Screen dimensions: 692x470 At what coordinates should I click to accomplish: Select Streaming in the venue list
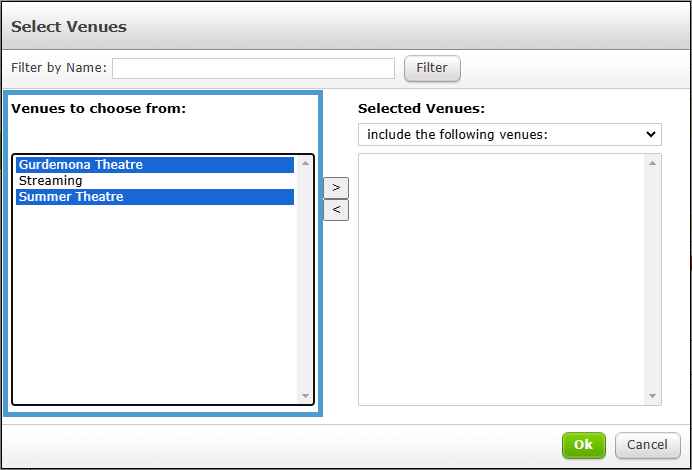(155, 180)
